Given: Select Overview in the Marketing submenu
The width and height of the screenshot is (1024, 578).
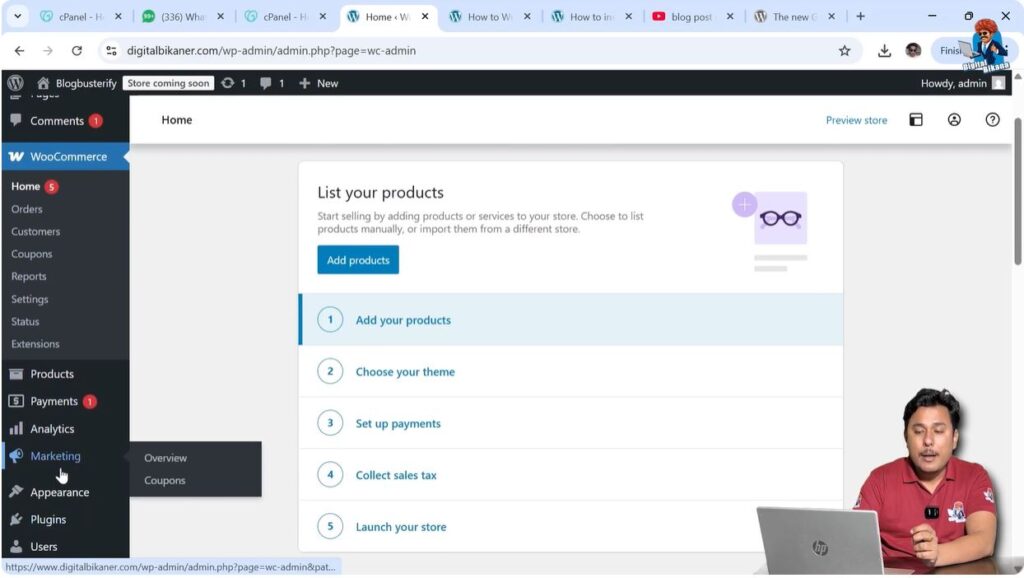Looking at the screenshot, I should [166, 457].
